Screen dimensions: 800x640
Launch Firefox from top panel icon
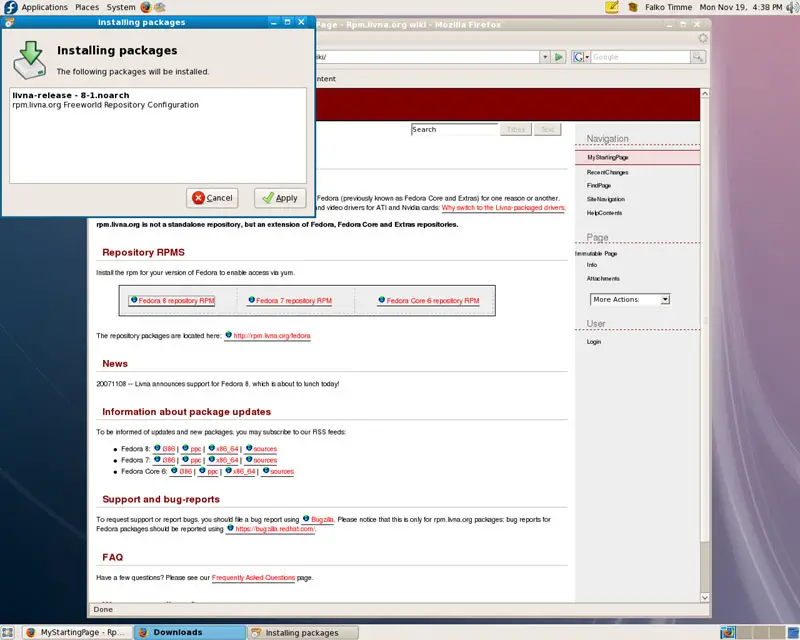click(x=146, y=7)
